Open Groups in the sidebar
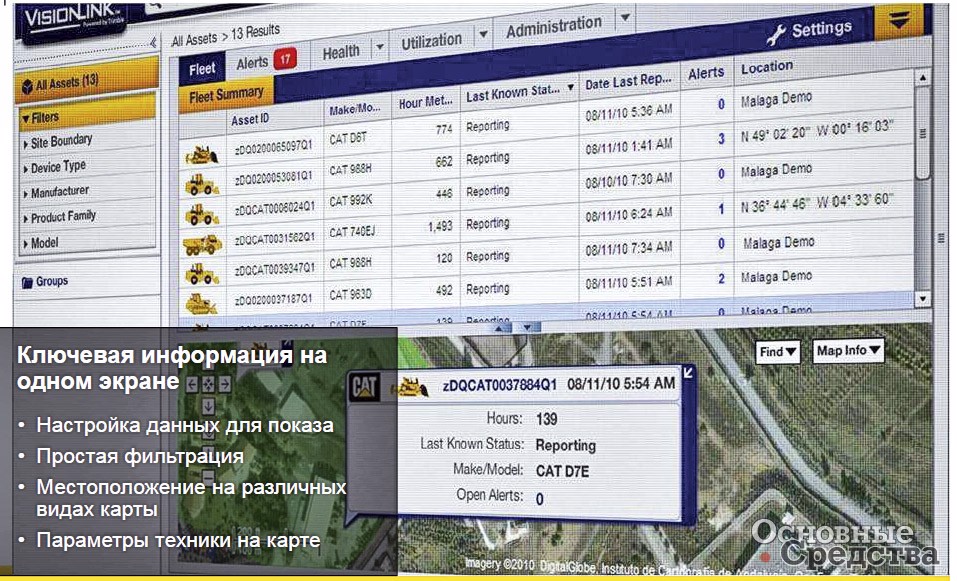 tap(52, 281)
